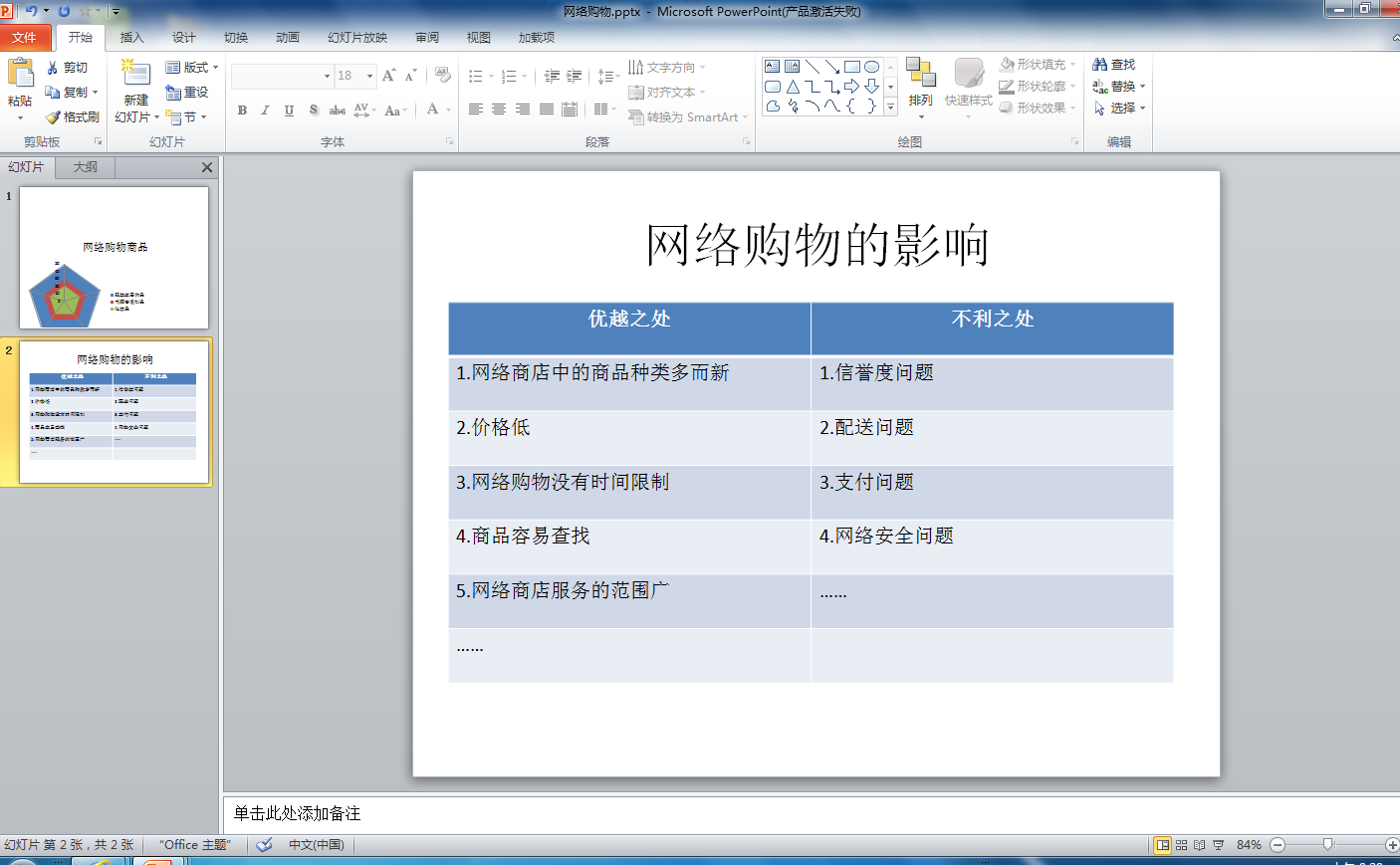This screenshot has height=865, width=1400.
Task: Click the zoom out minus button
Action: (1278, 845)
